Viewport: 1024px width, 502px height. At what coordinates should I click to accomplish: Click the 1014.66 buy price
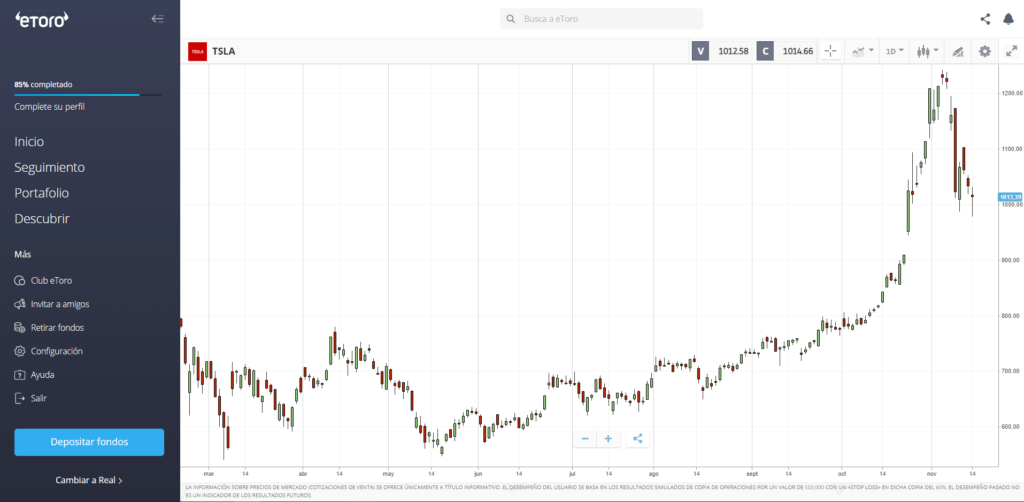click(x=797, y=51)
